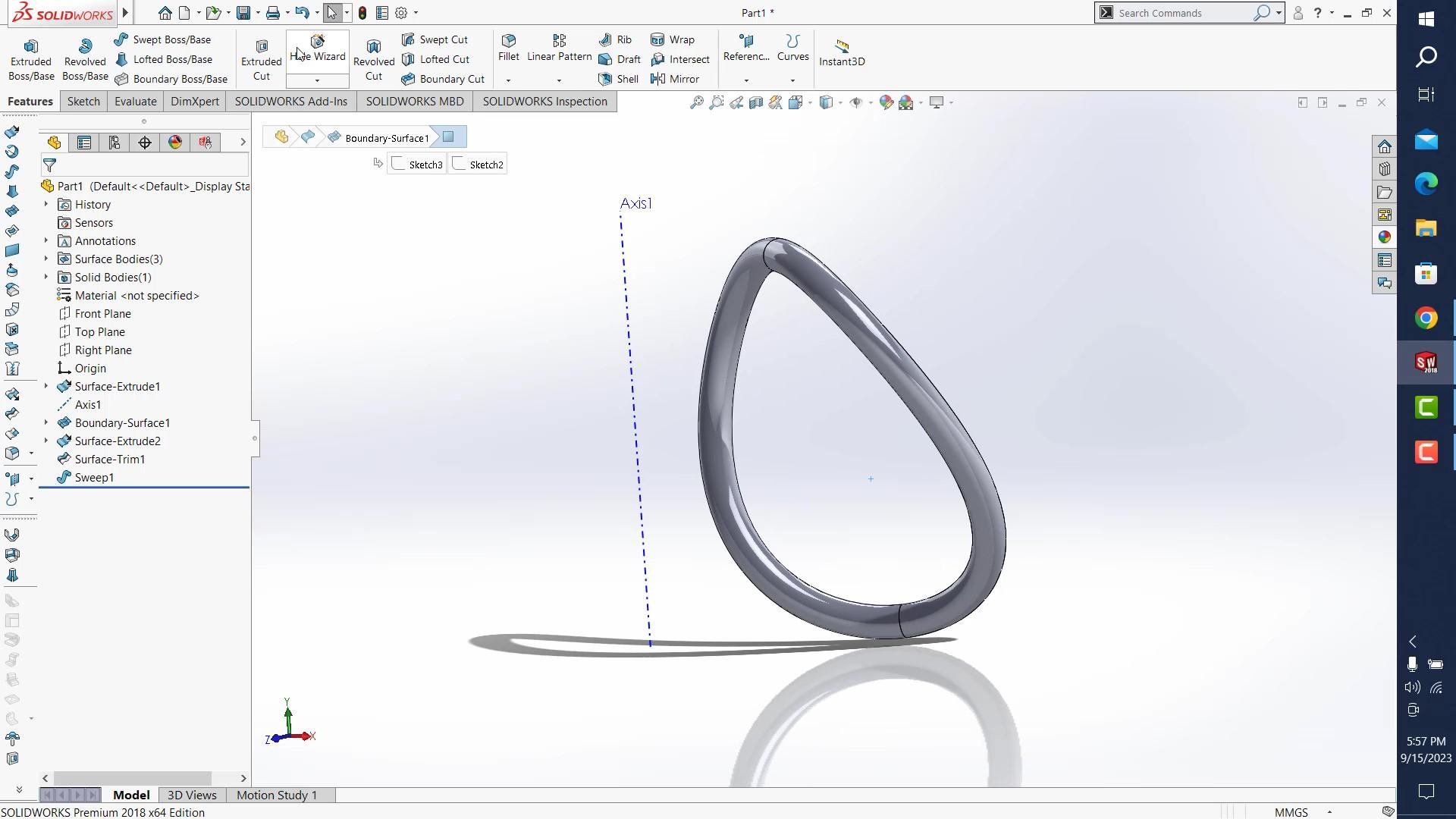This screenshot has width=1456, height=819.
Task: Click the Mirror feature icon
Action: coord(658,79)
